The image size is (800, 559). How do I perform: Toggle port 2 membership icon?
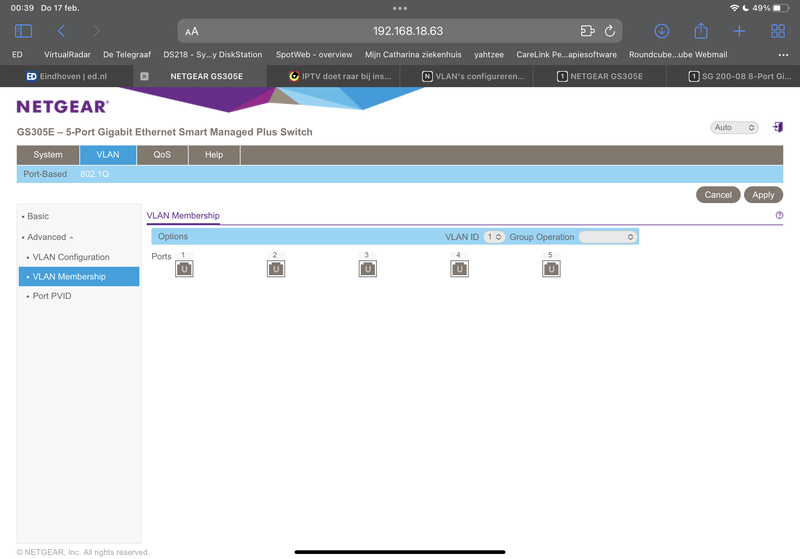pyautogui.click(x=276, y=269)
